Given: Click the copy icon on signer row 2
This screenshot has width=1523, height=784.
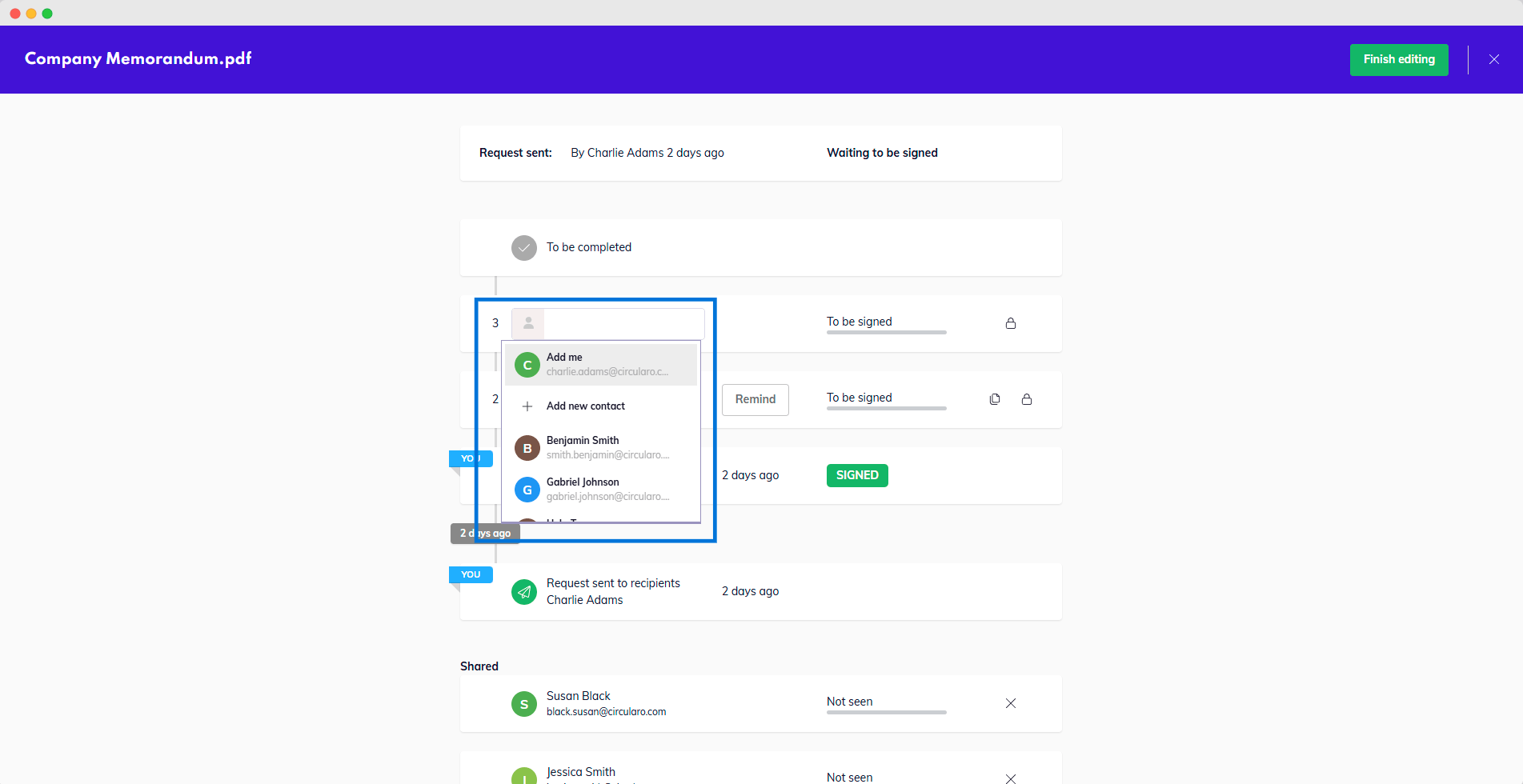Looking at the screenshot, I should (994, 399).
